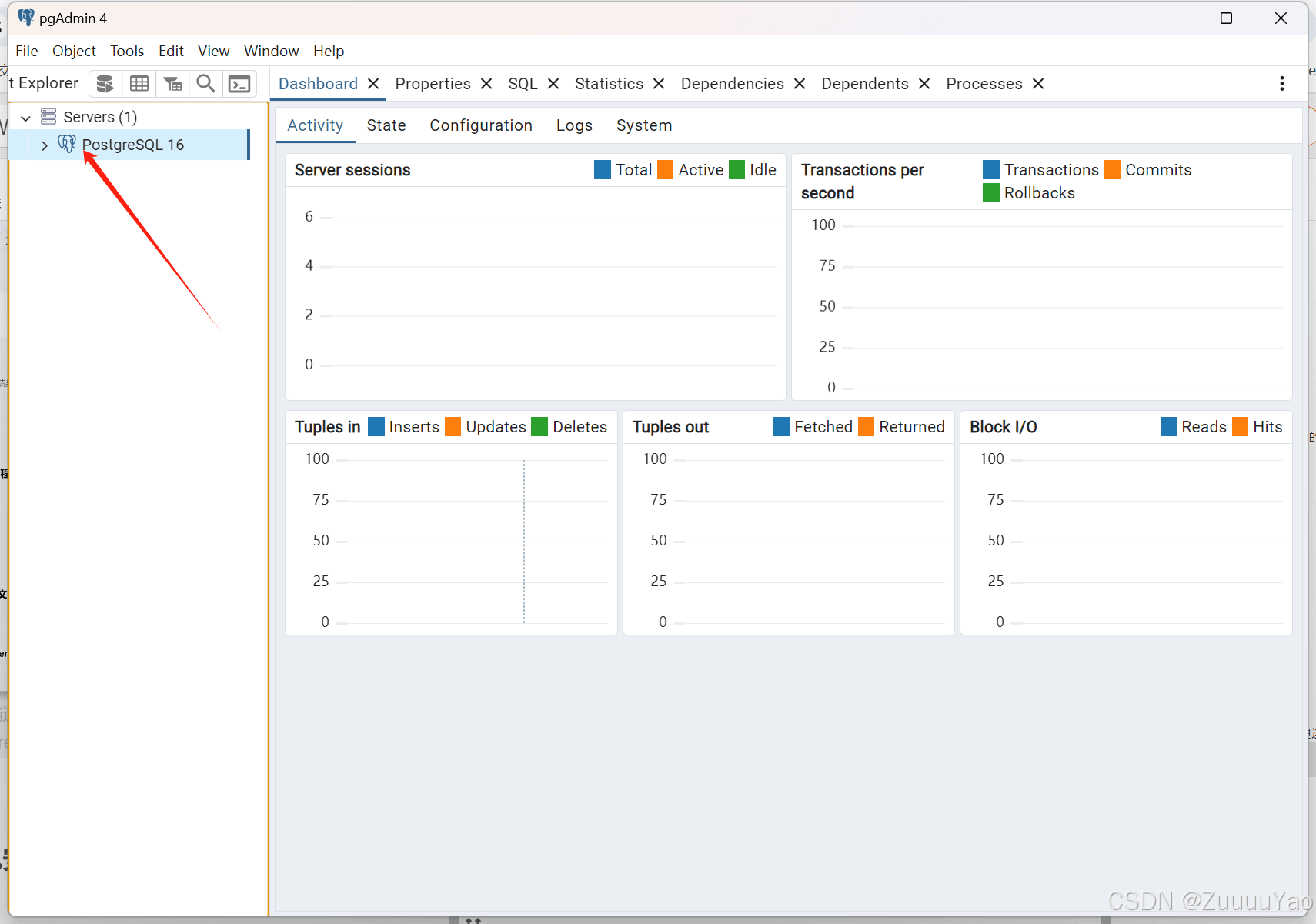1316x924 pixels.
Task: Open Search Objects magnifier icon
Action: pyautogui.click(x=205, y=84)
